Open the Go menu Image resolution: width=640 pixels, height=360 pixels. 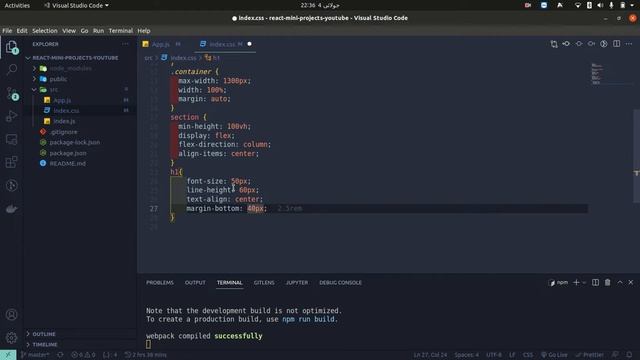click(x=84, y=31)
